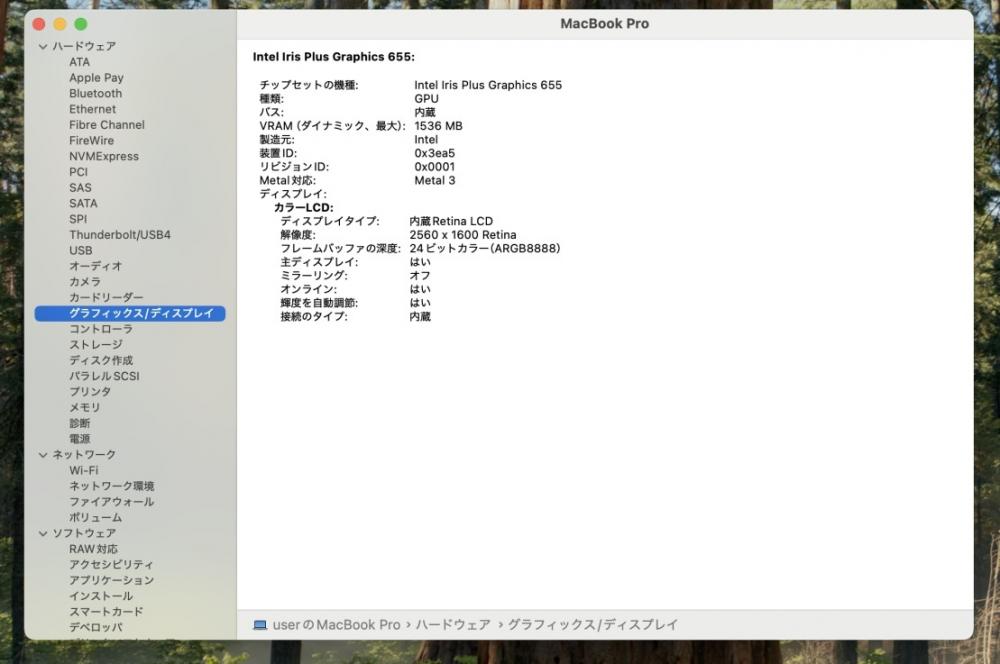
Task: Select パラレルSCSI in the sidebar
Action: coord(104,376)
